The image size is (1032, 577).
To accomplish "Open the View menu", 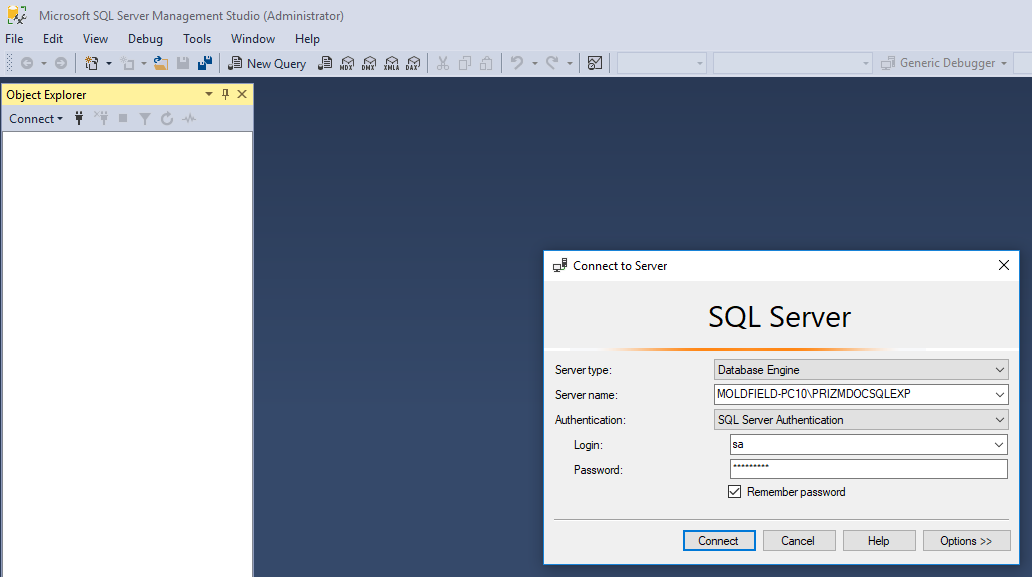I will [x=95, y=39].
